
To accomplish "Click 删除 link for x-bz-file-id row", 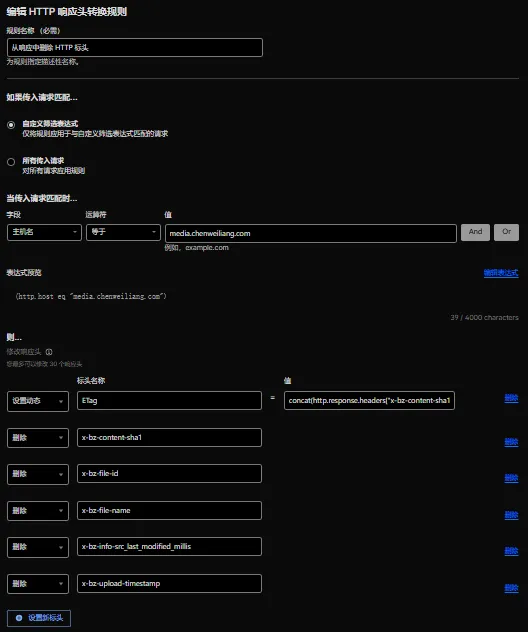I will coord(511,478).
